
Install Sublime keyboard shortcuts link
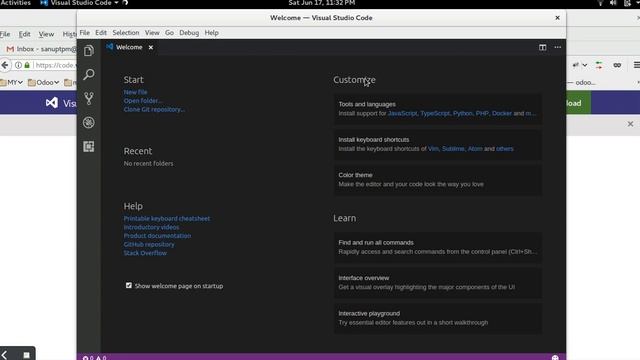pos(453,149)
